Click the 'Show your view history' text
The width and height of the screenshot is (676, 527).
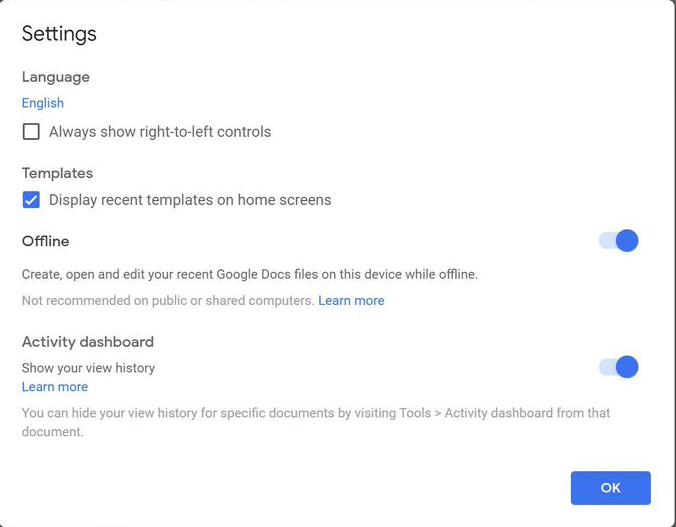click(x=88, y=368)
